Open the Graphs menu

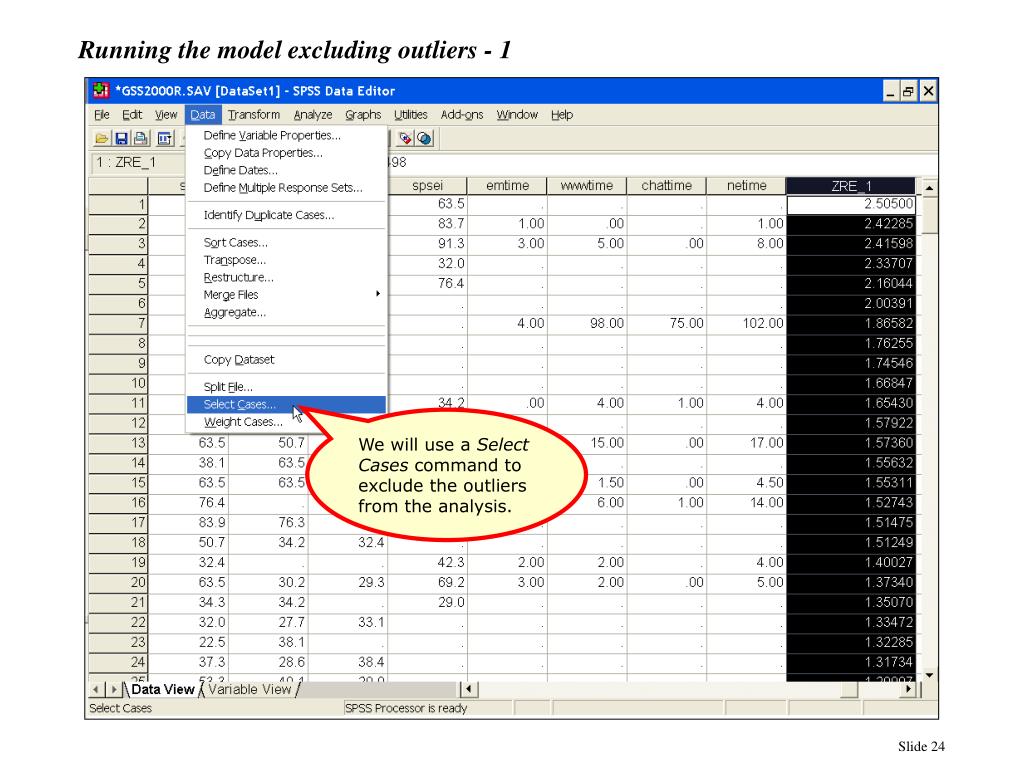[363, 115]
